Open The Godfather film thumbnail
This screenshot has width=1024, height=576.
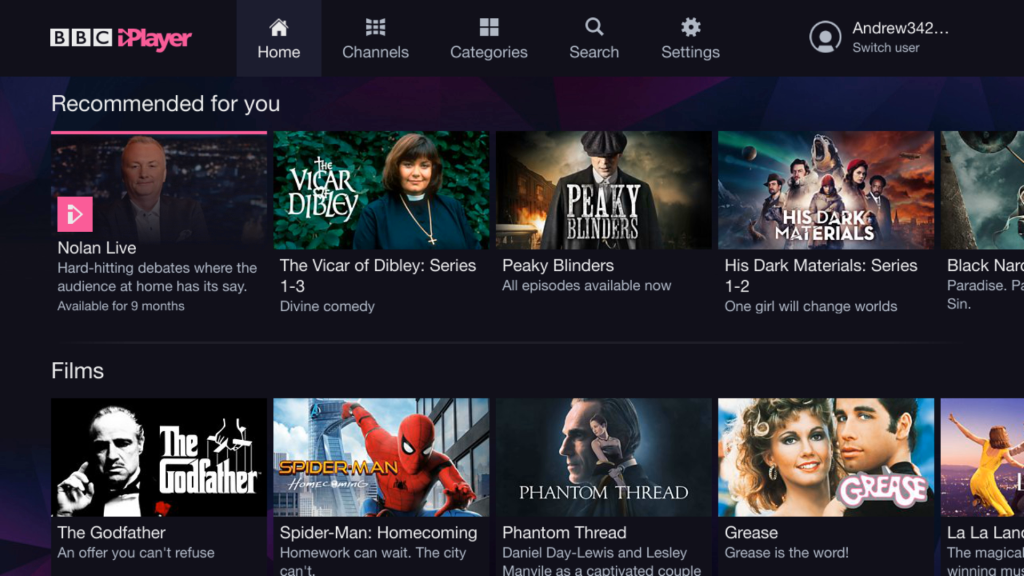click(159, 457)
